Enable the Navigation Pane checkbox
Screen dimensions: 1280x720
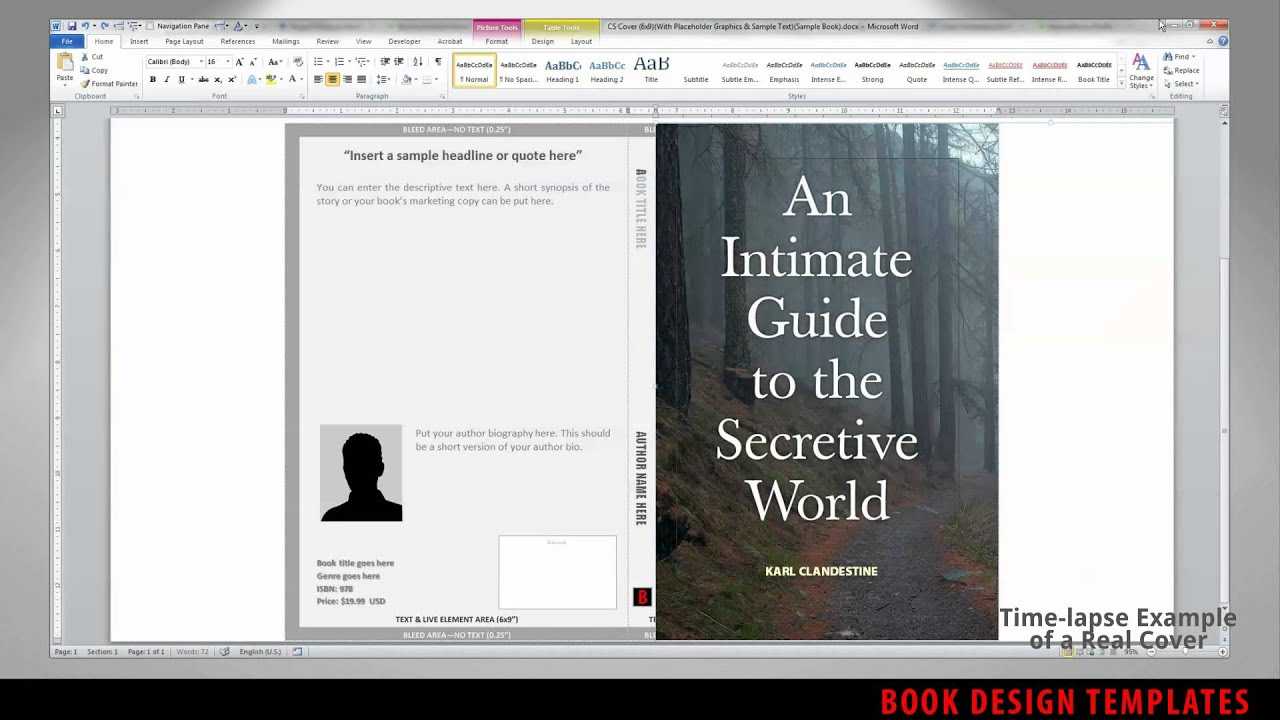tap(150, 26)
